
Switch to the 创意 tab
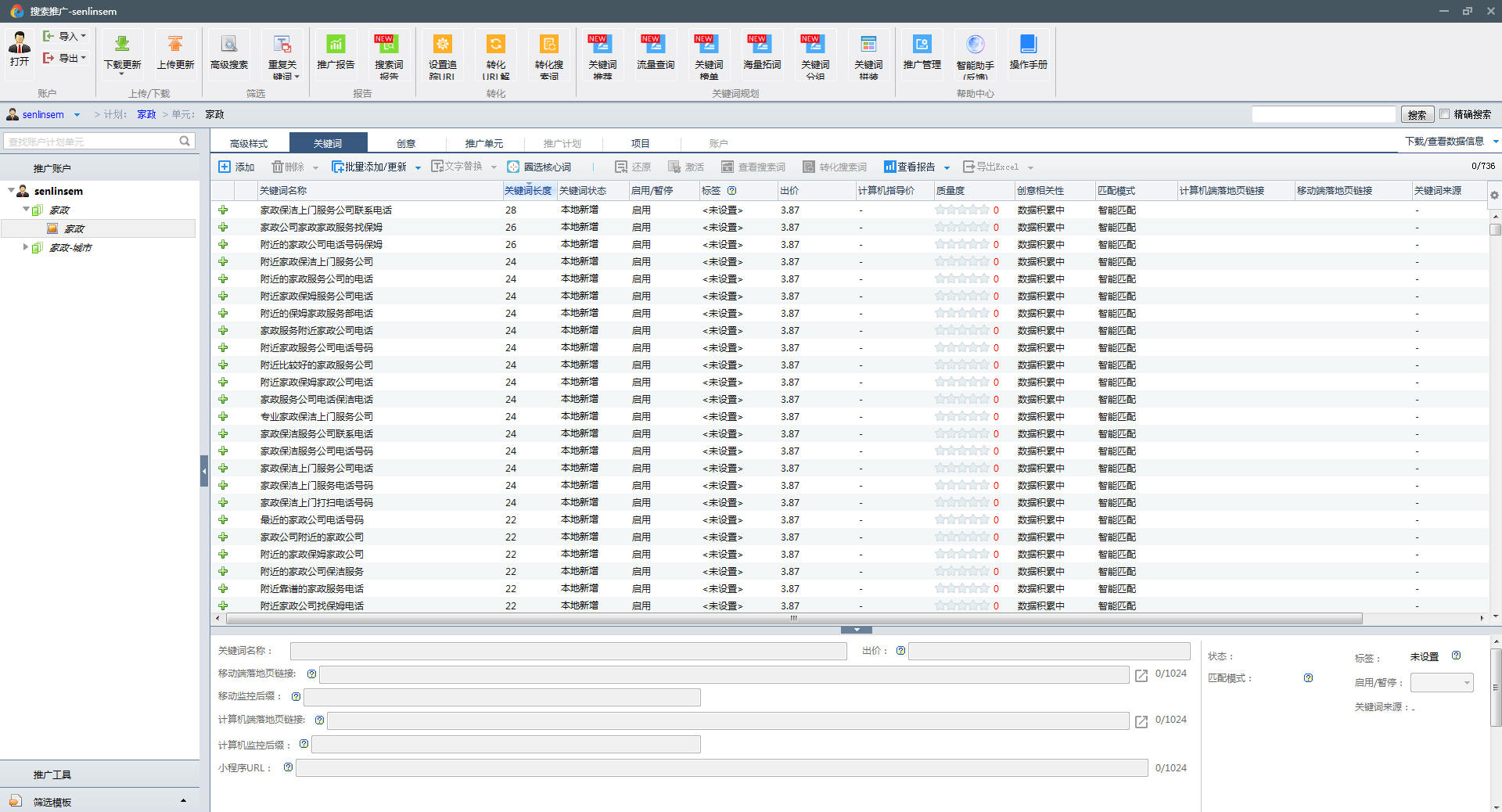point(405,143)
